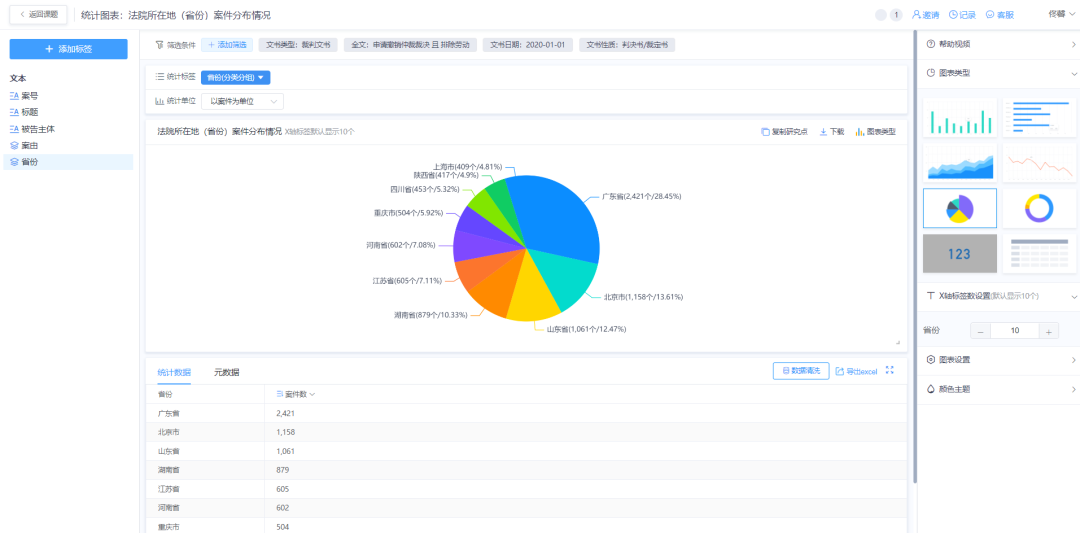Click the 添加筛选 filter button

pyautogui.click(x=227, y=45)
